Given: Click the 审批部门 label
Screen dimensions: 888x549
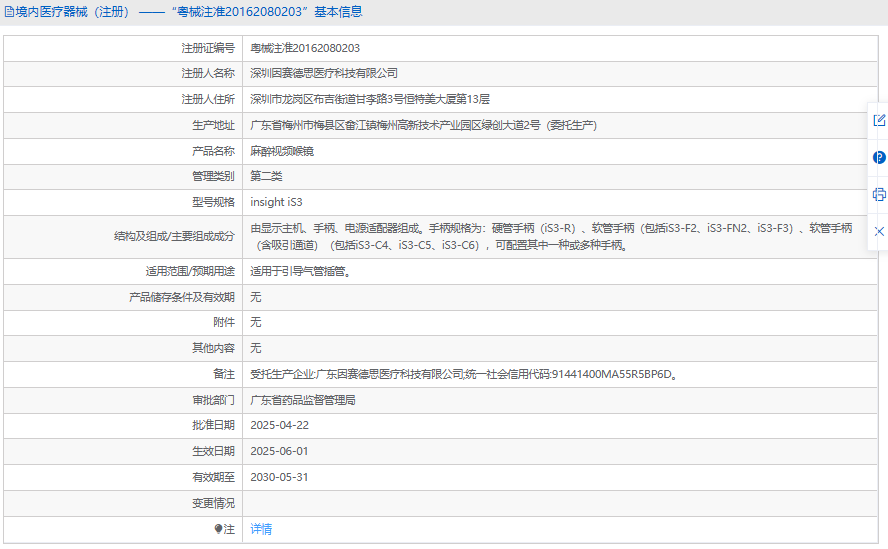Looking at the screenshot, I should pyautogui.click(x=213, y=401).
